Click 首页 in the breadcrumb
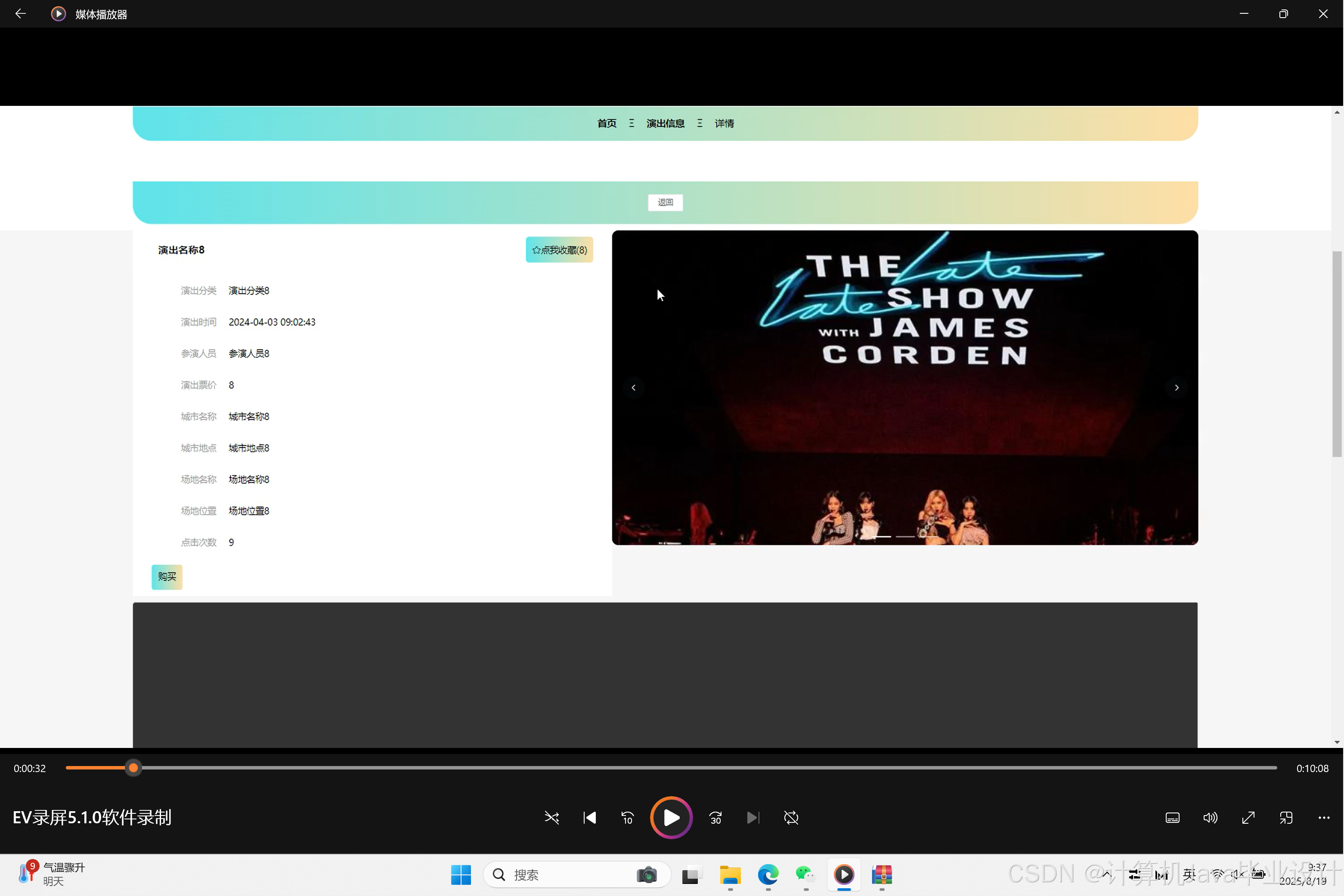Viewport: 1344px width, 896px height. pos(607,124)
